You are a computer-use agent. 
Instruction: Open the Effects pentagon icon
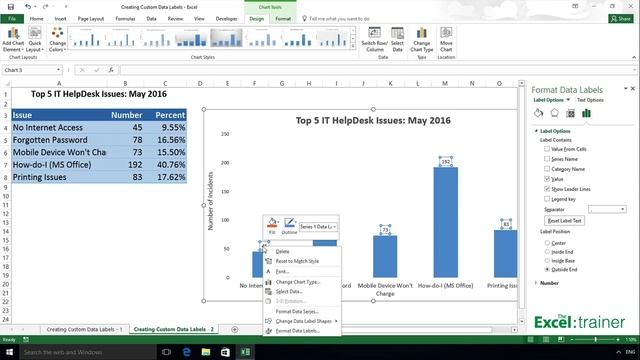(x=554, y=113)
